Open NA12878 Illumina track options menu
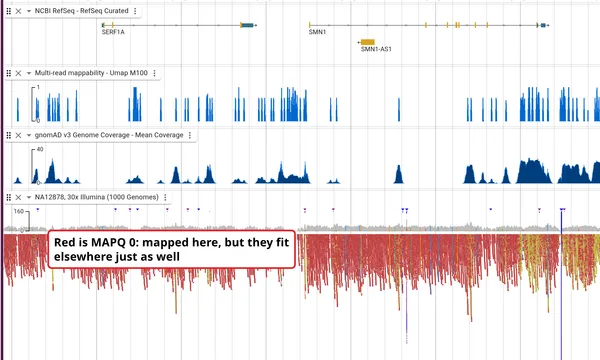600x360 pixels. (165, 197)
